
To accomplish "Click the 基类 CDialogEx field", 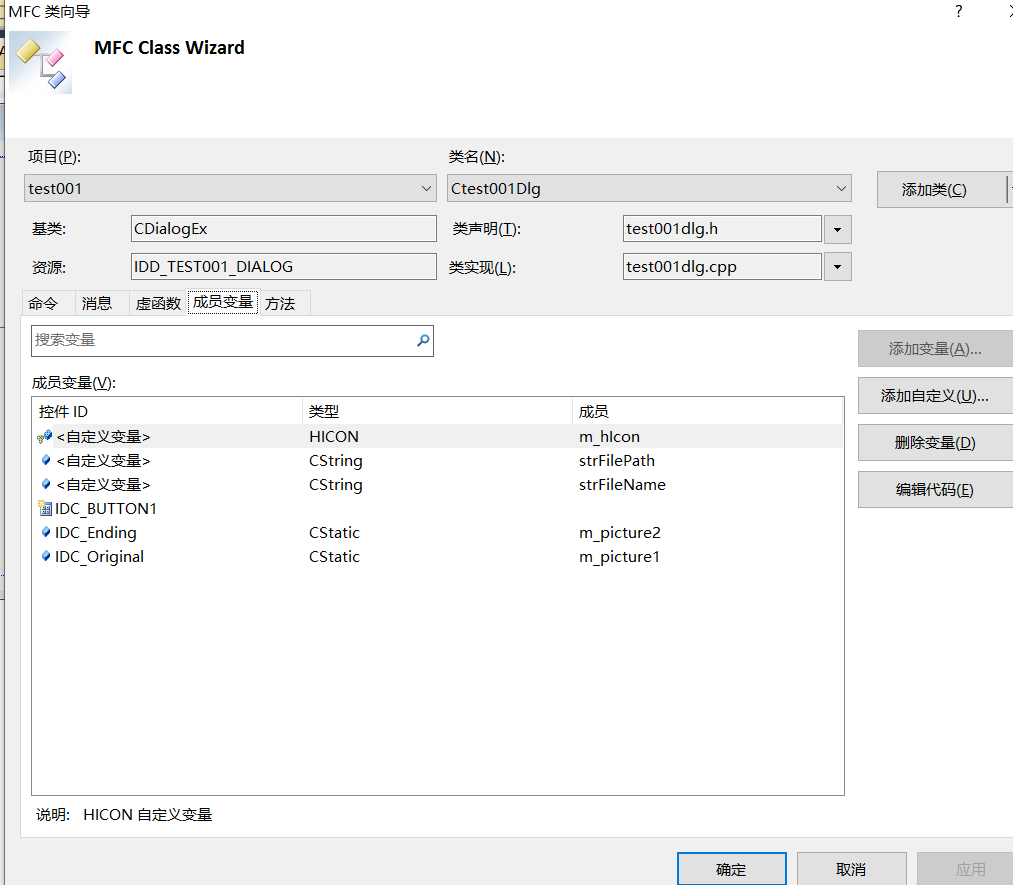I will [x=284, y=229].
